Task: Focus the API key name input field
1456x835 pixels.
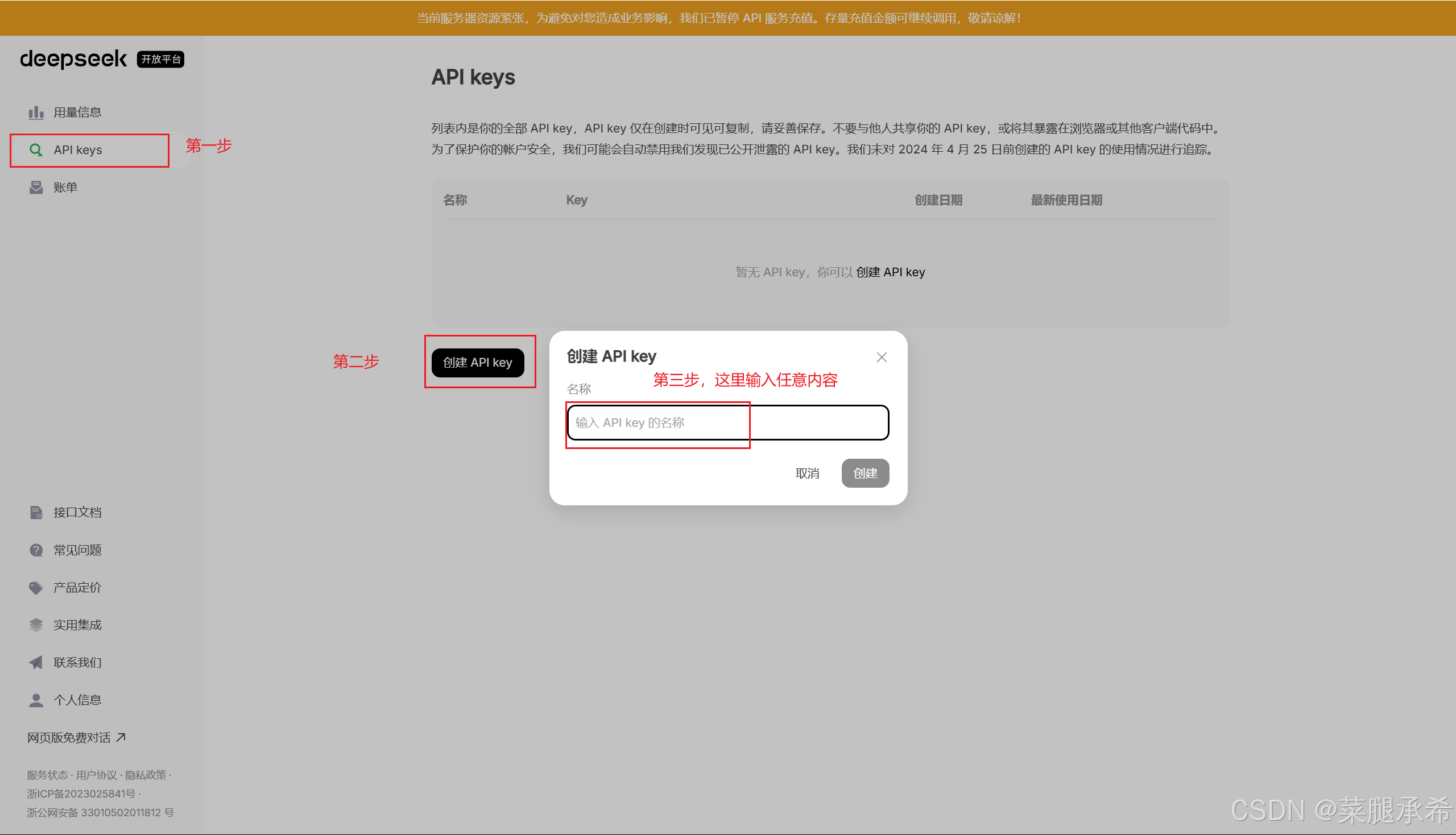Action: 728,423
